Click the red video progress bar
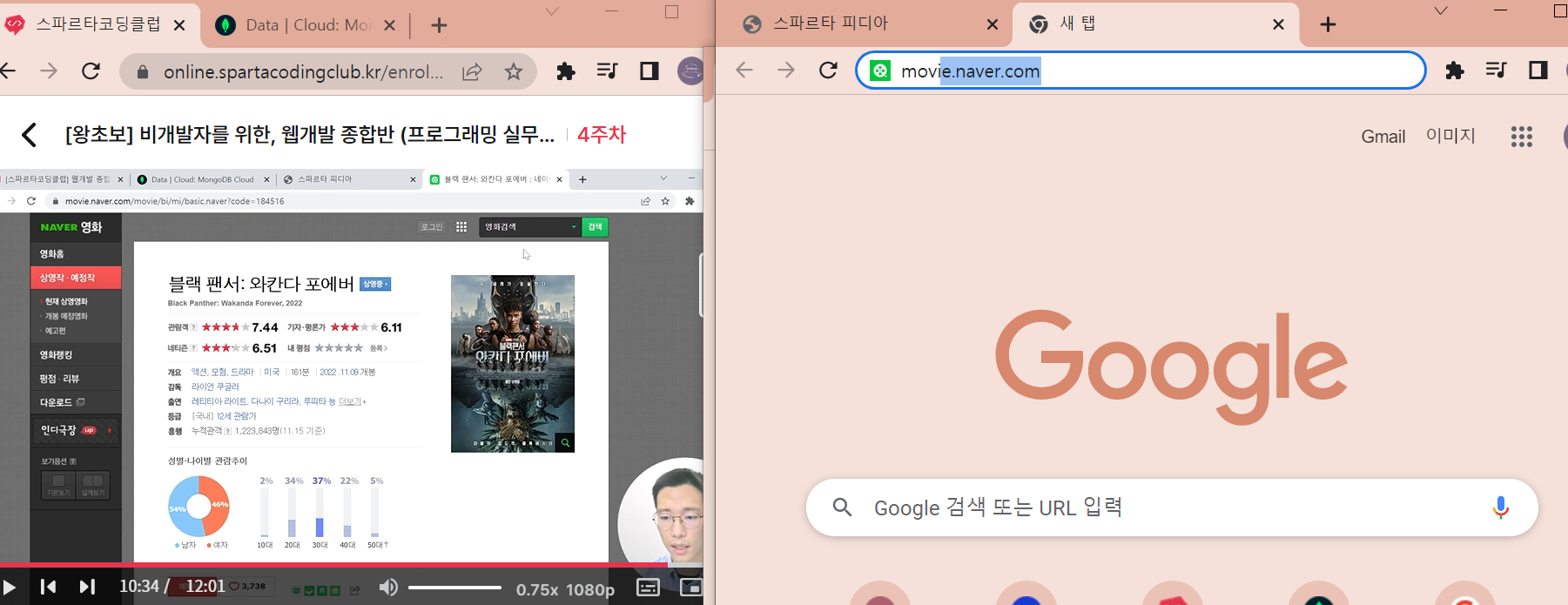The image size is (1568, 605). pos(334,565)
